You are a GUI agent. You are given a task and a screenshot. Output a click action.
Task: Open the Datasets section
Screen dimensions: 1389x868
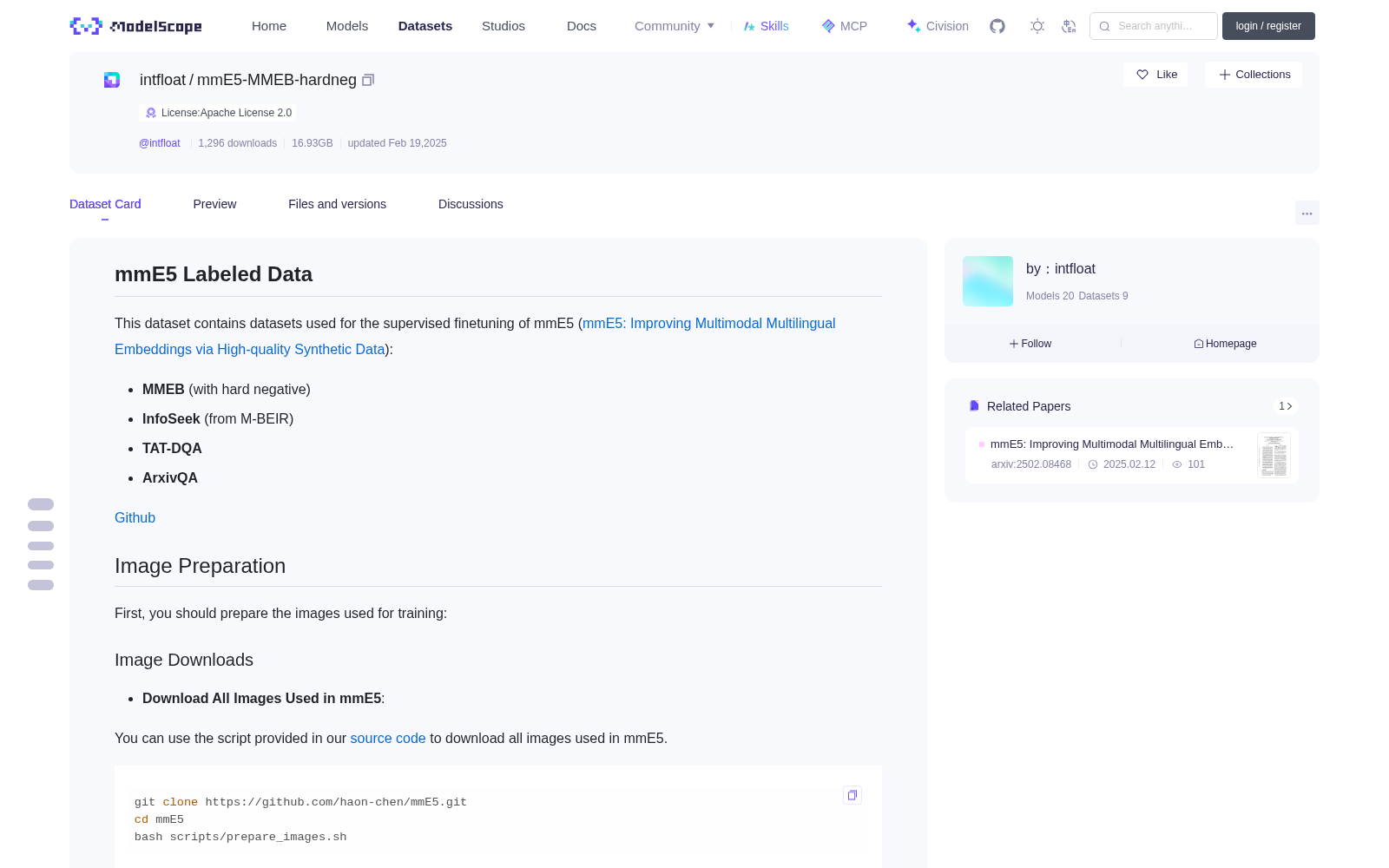point(425,26)
